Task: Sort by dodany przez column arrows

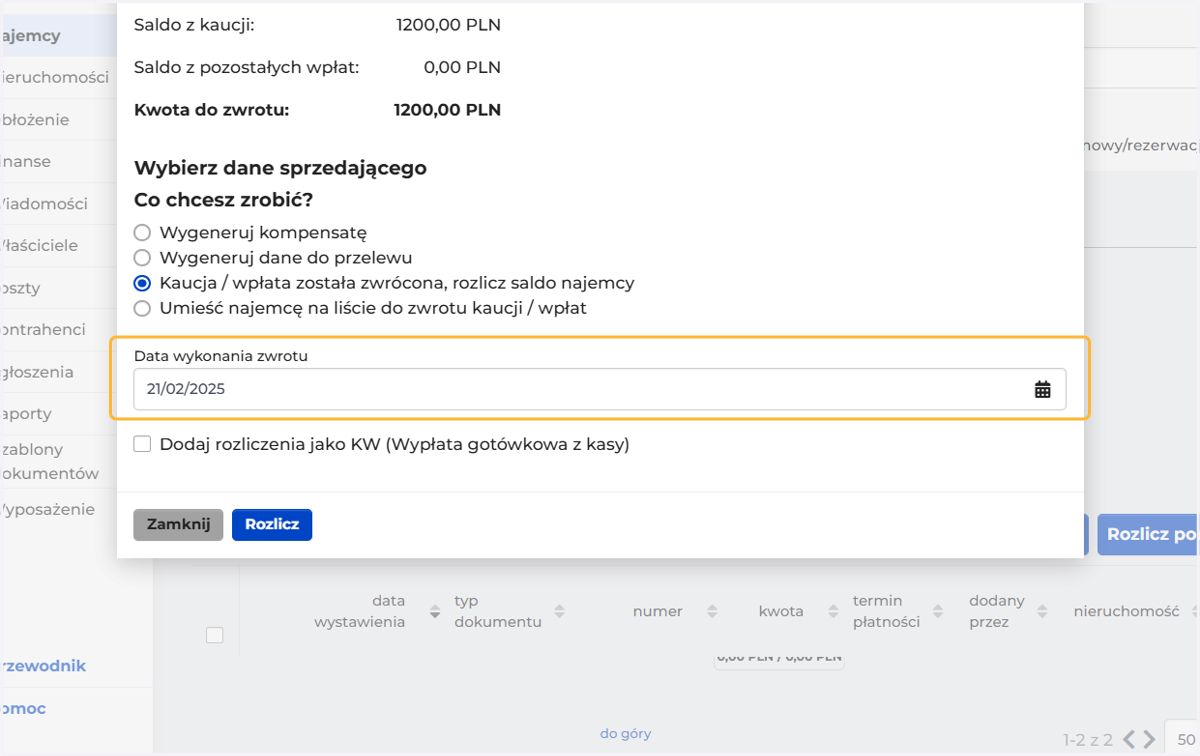Action: [1042, 612]
